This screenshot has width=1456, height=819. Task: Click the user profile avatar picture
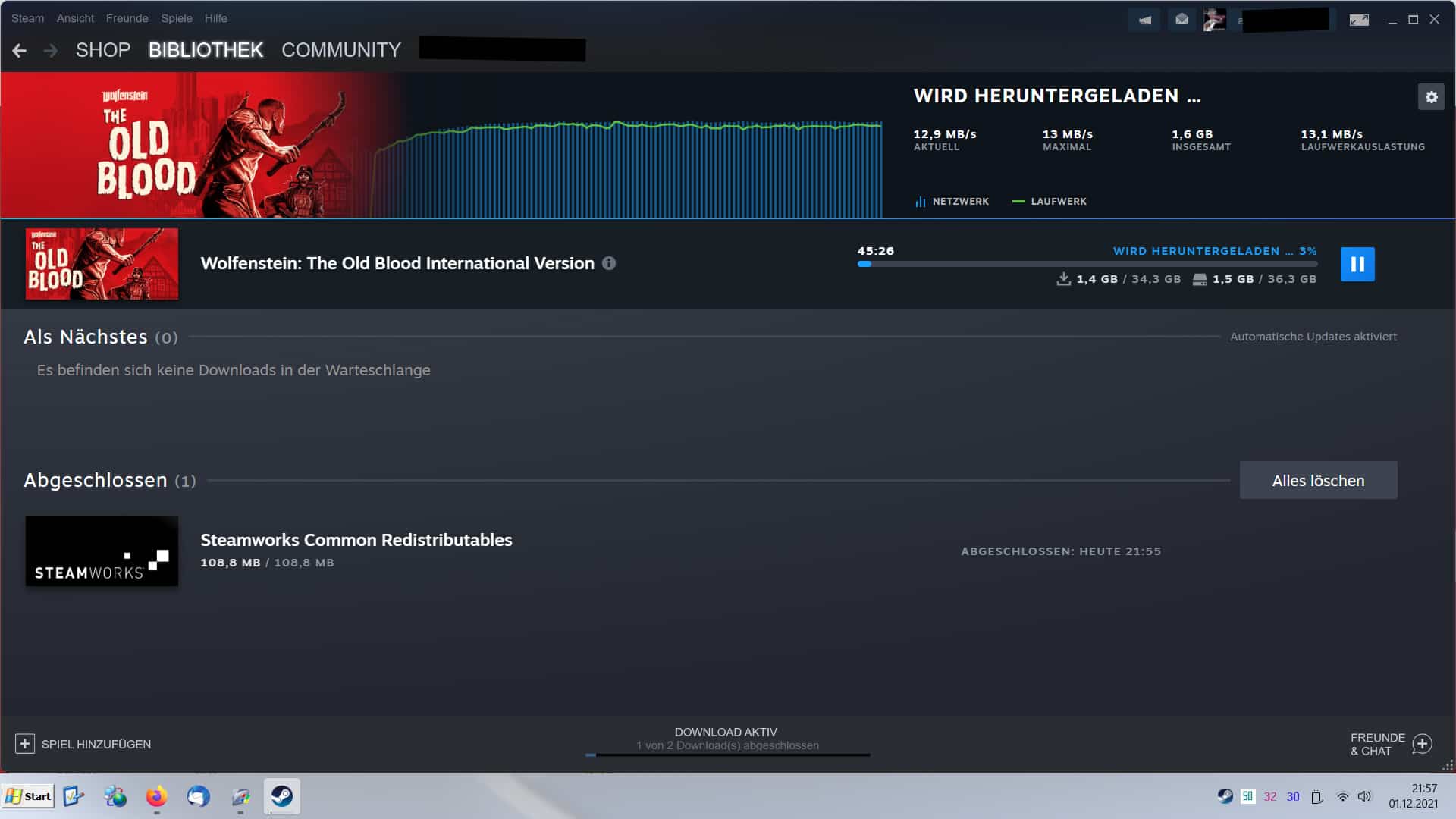coord(1215,20)
